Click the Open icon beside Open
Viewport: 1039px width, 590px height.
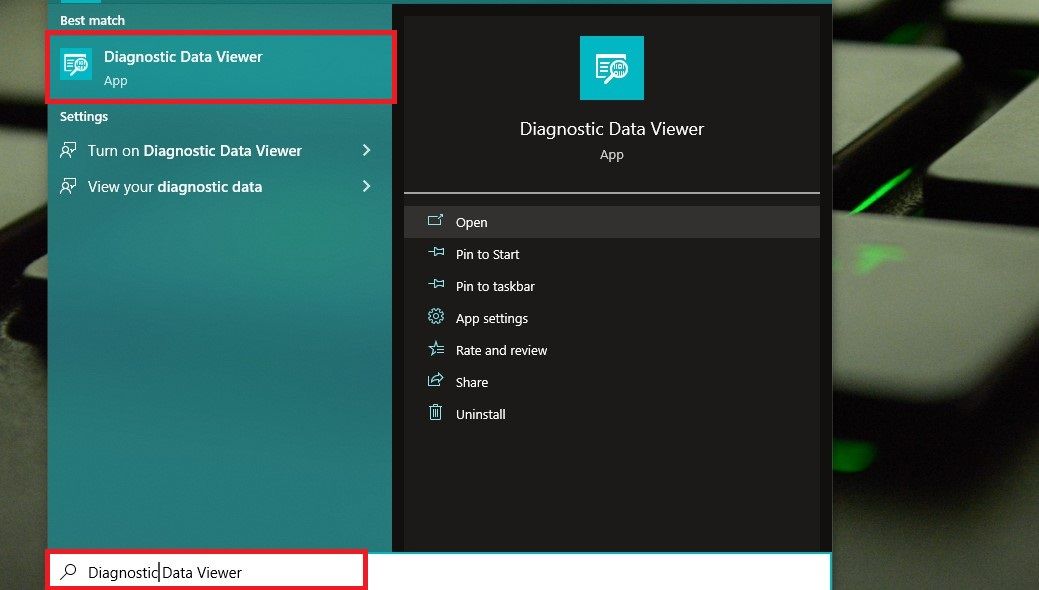pyautogui.click(x=436, y=222)
